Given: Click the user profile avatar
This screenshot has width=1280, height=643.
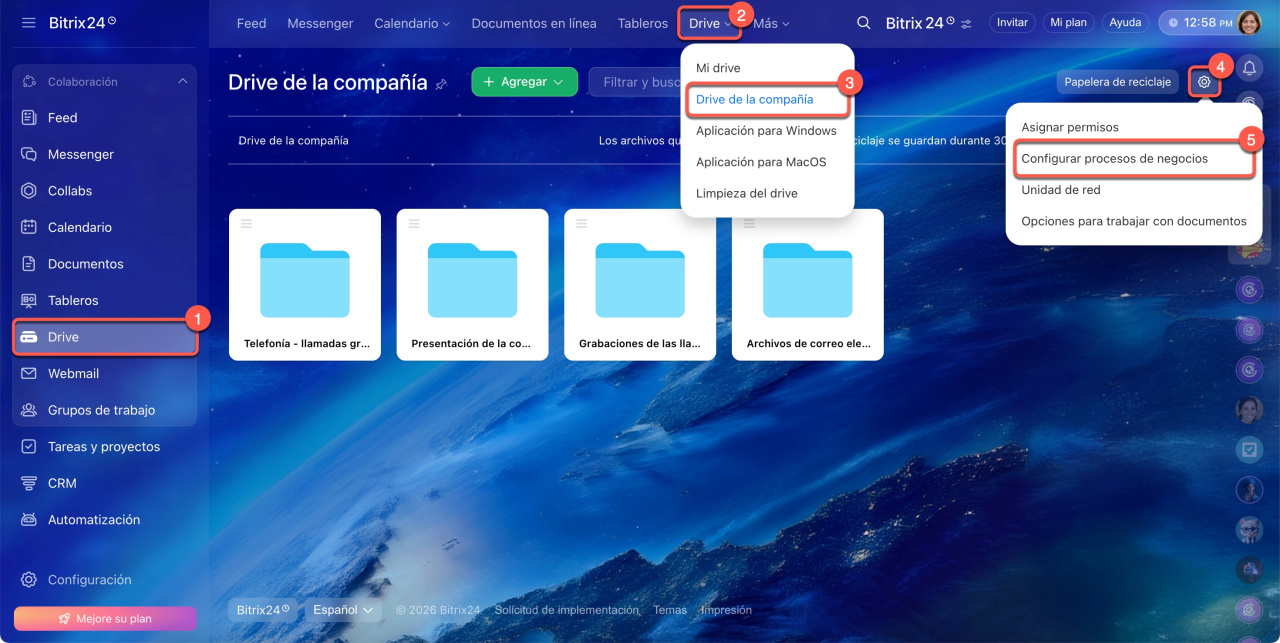Looking at the screenshot, I should [1250, 22].
